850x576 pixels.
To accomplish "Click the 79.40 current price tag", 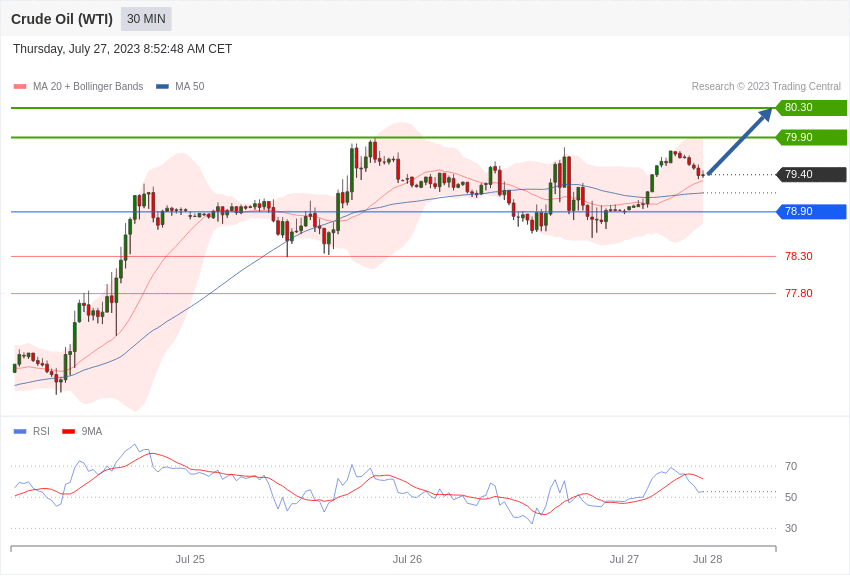I will (811, 175).
